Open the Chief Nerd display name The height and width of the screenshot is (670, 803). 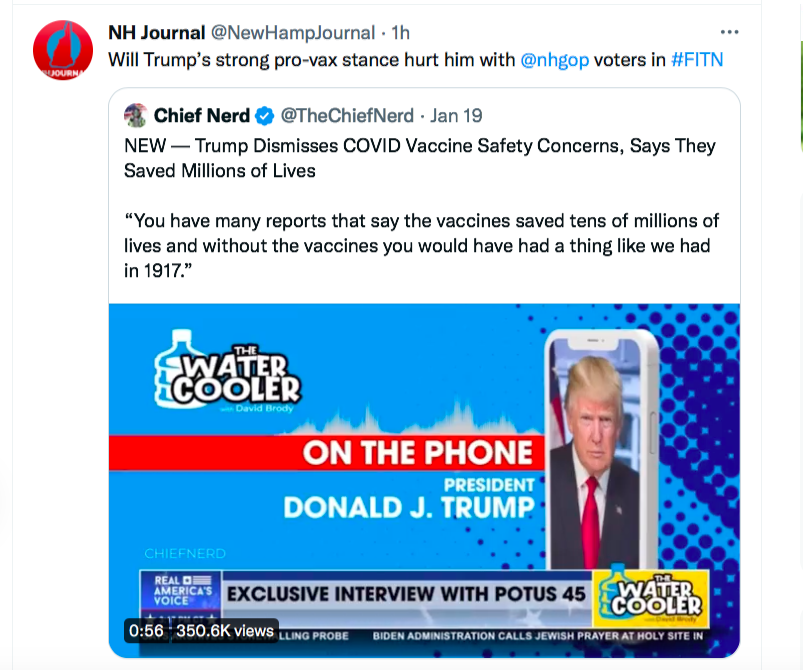[x=202, y=116]
